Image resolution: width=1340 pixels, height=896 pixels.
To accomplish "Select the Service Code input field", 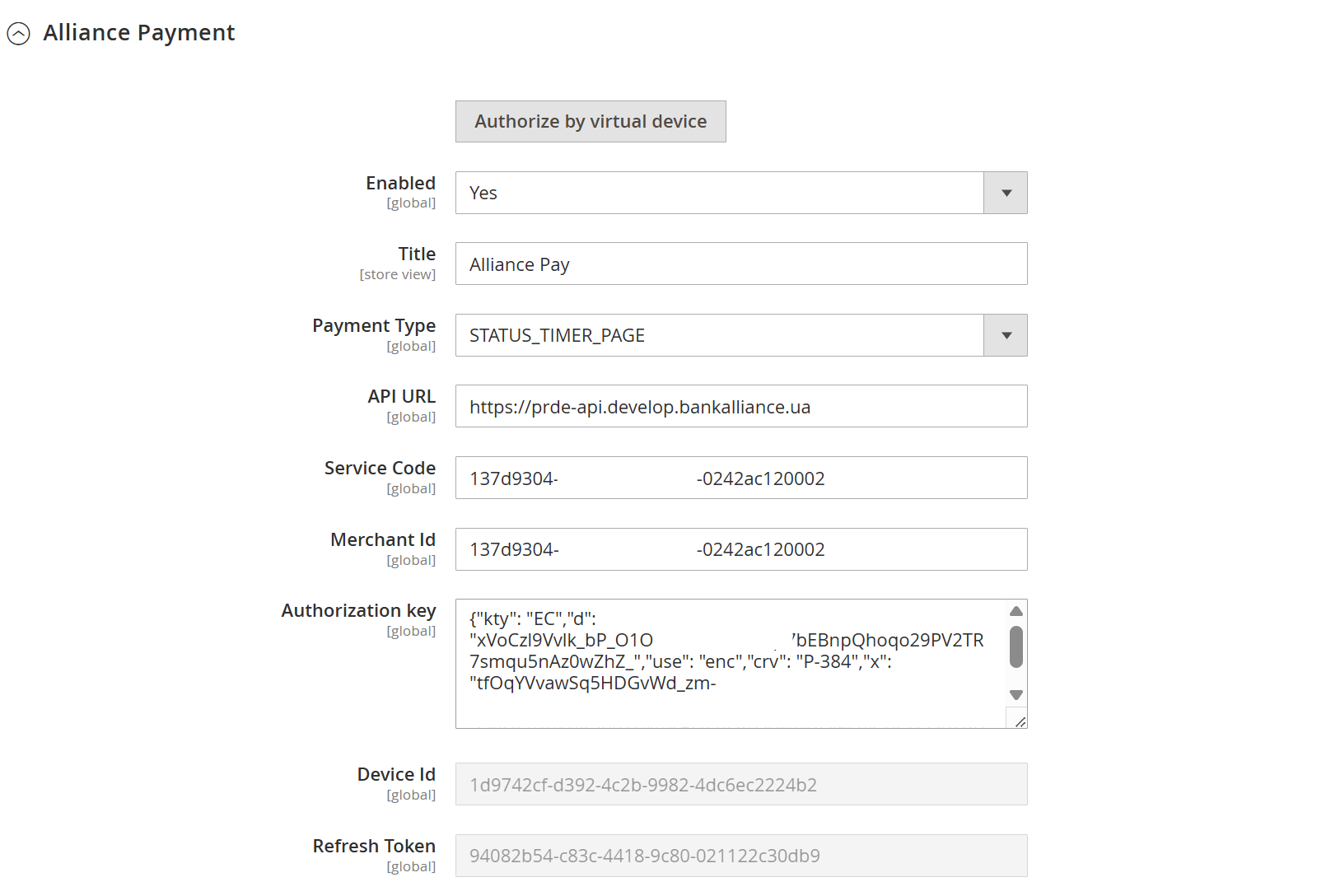I will point(740,478).
